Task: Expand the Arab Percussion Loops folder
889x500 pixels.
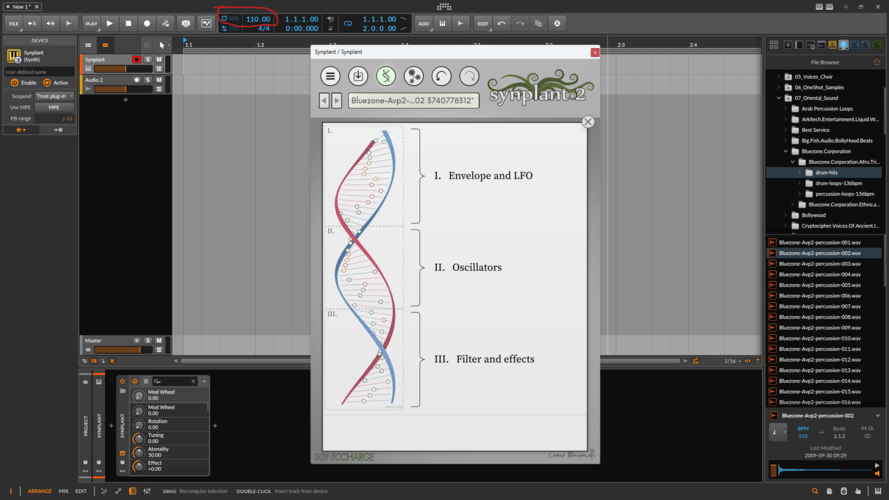Action: 786,109
